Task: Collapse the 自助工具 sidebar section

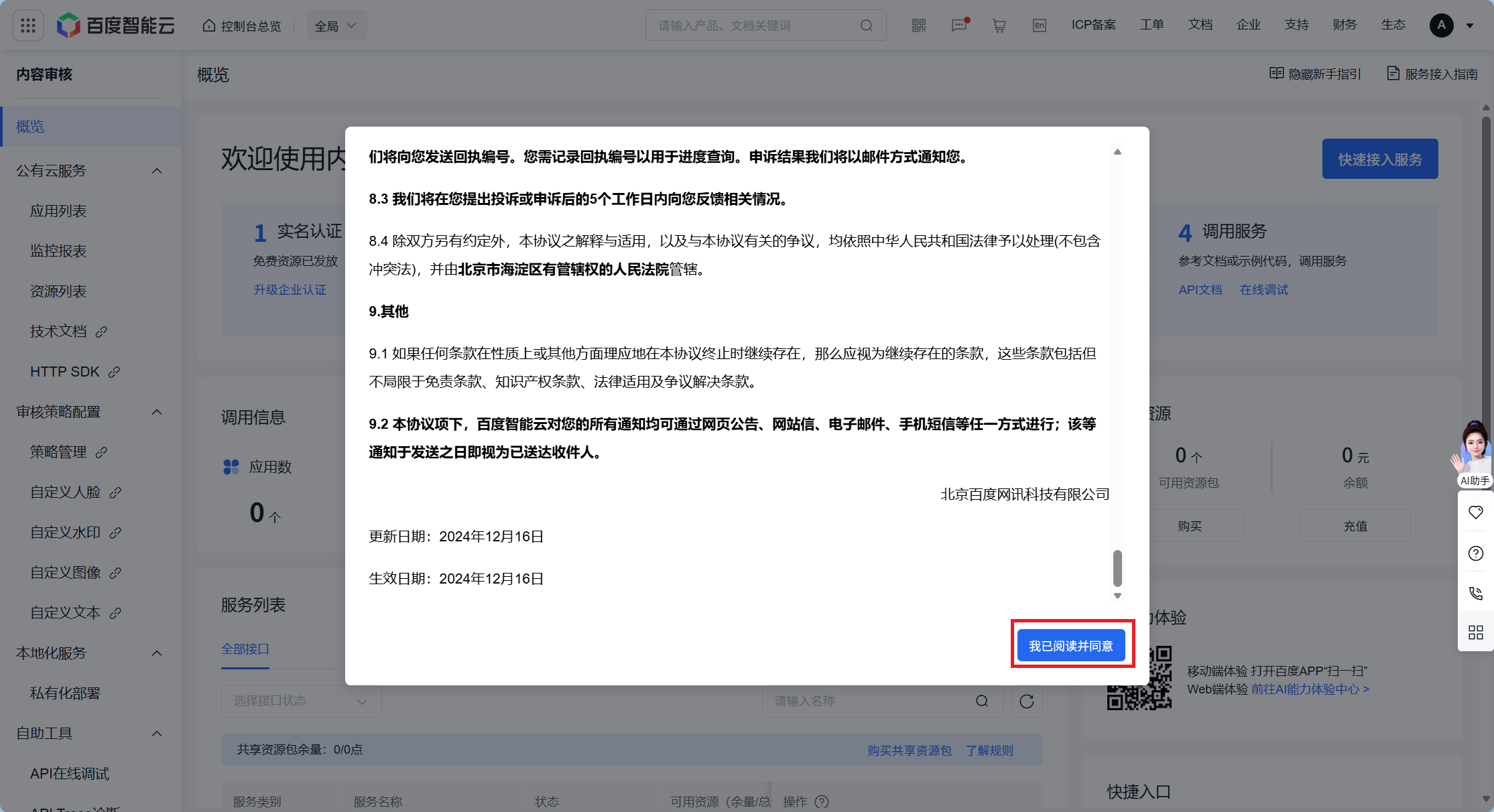Action: click(157, 734)
